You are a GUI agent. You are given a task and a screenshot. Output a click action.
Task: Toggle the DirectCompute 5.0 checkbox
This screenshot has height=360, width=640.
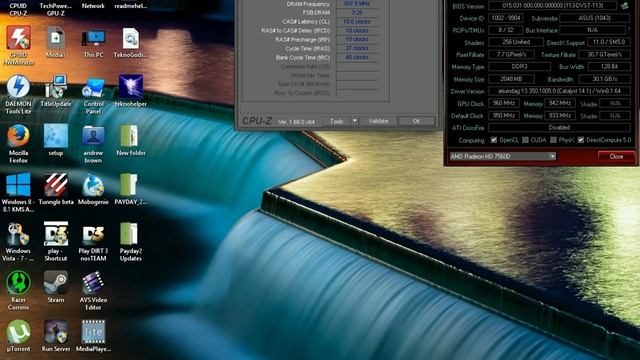[581, 140]
